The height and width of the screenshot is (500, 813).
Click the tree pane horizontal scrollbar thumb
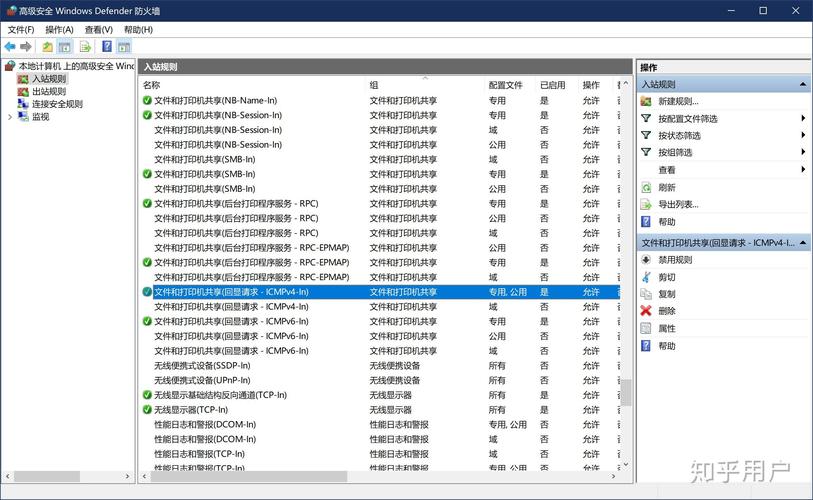47,476
